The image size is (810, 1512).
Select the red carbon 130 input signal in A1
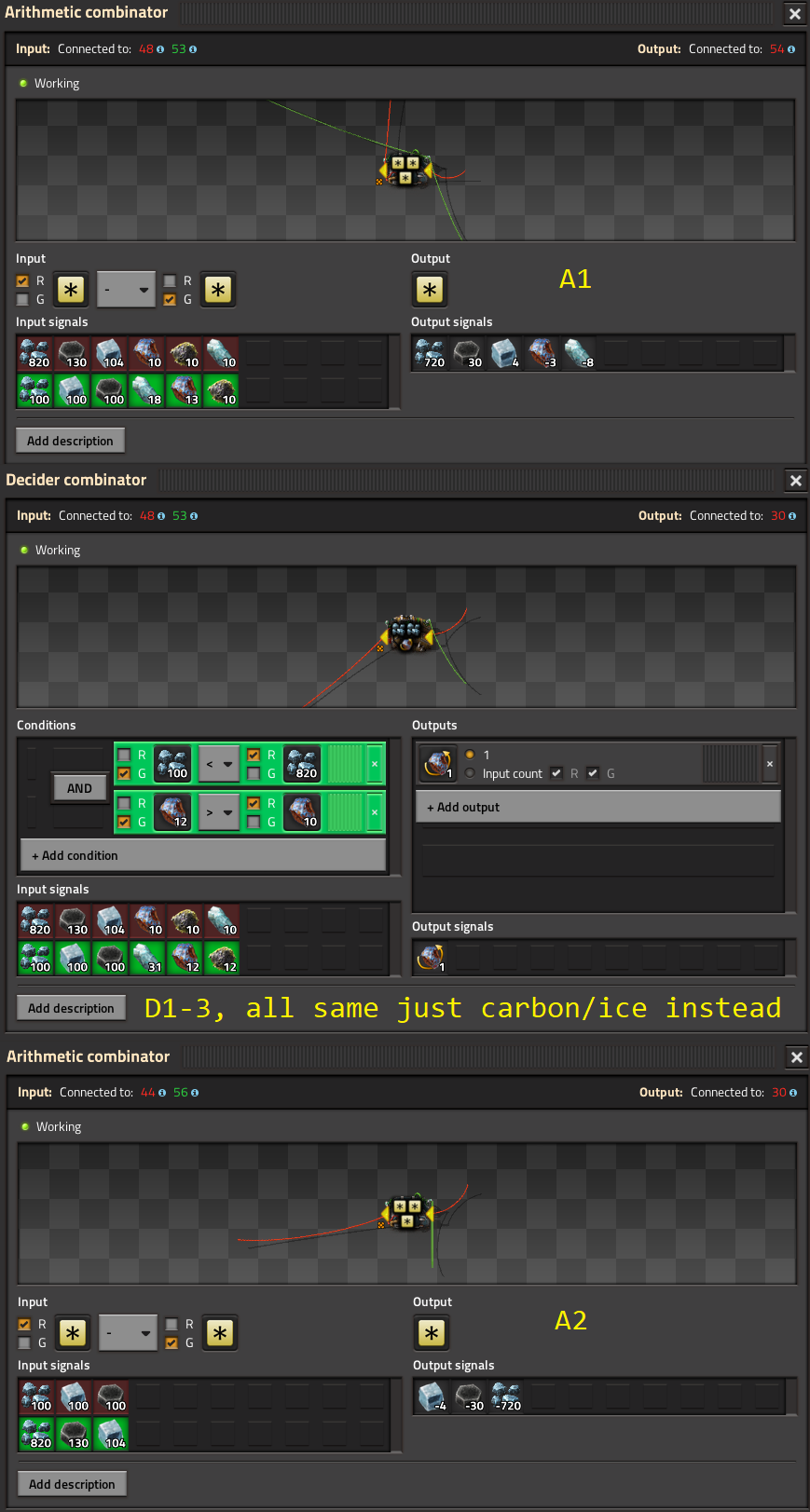tap(73, 354)
